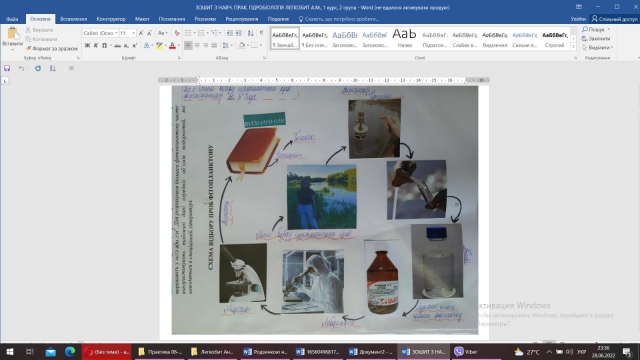Viewport: 640px width, 360px height.
Task: Click the sort icon in Абзац group
Action: click(250, 33)
